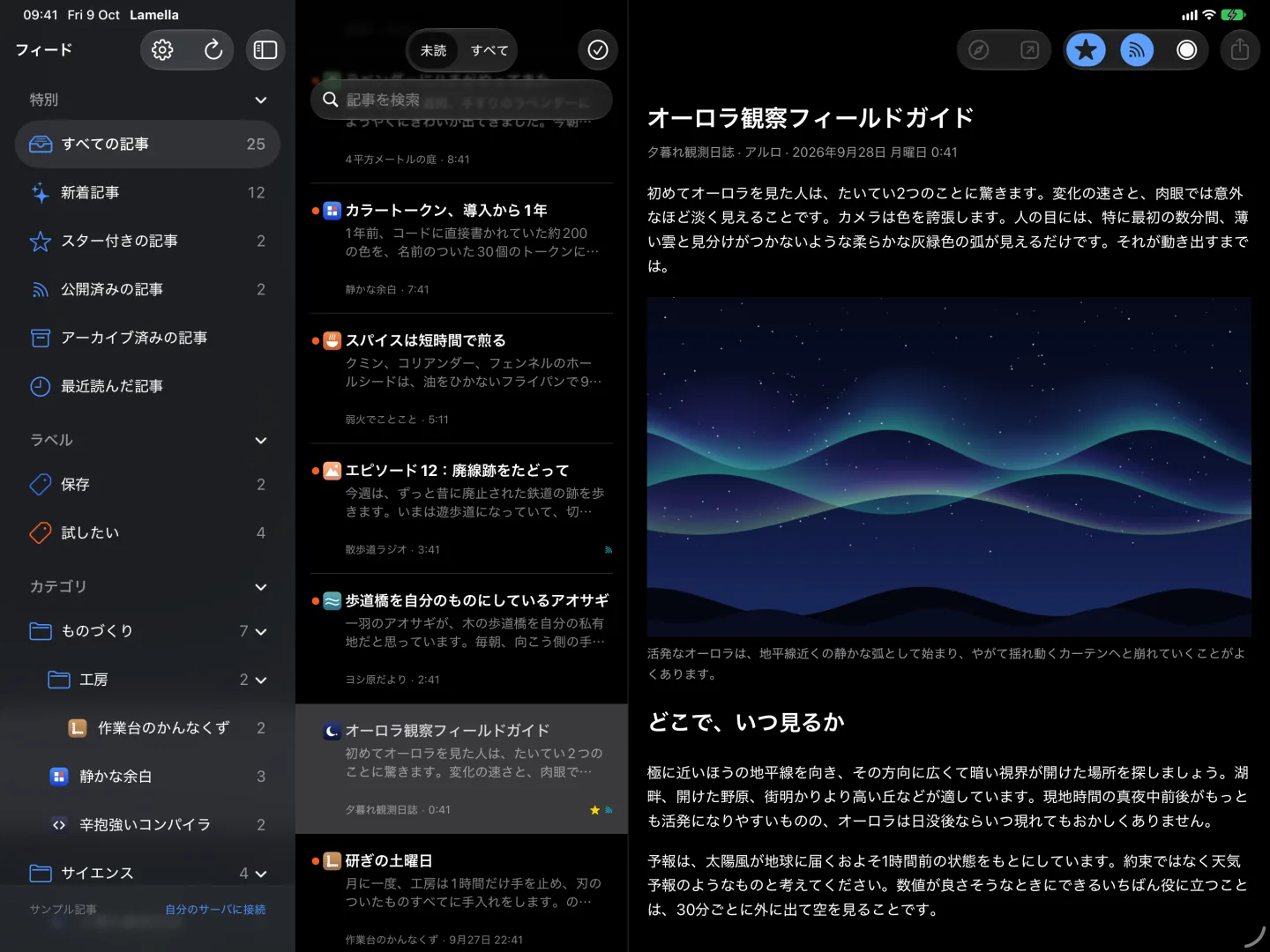Image resolution: width=1270 pixels, height=952 pixels.
Task: Open article カラートークン、導入から1年
Action: tap(461, 249)
